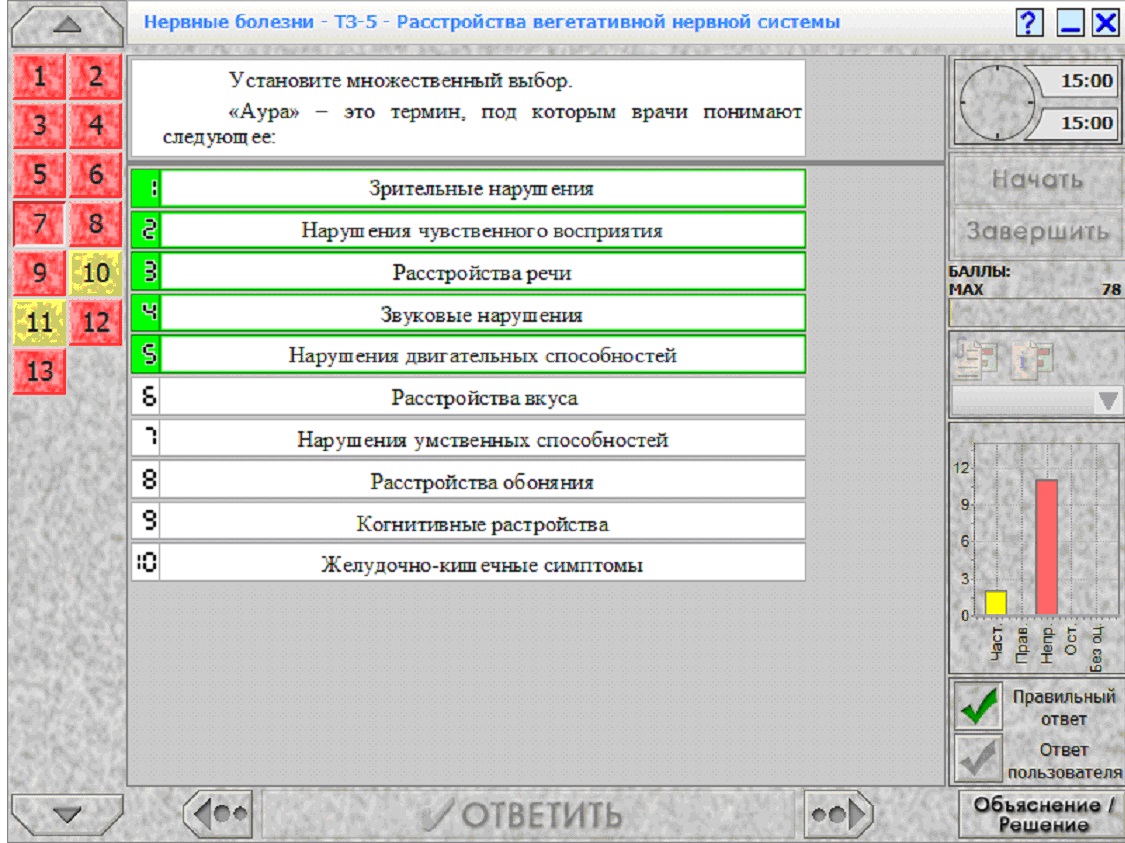
Task: Open Объяснение / Решение explanation button
Action: tap(1042, 814)
